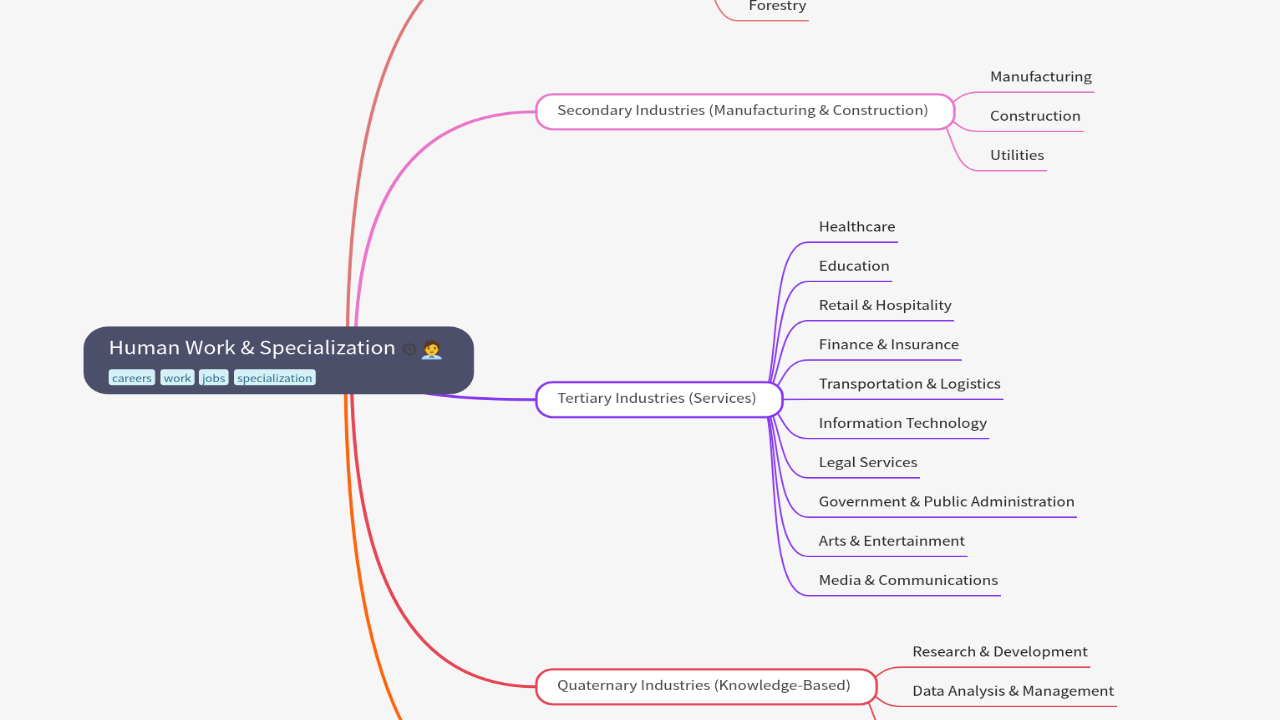Select the Finance & Insurance node

[x=889, y=345]
